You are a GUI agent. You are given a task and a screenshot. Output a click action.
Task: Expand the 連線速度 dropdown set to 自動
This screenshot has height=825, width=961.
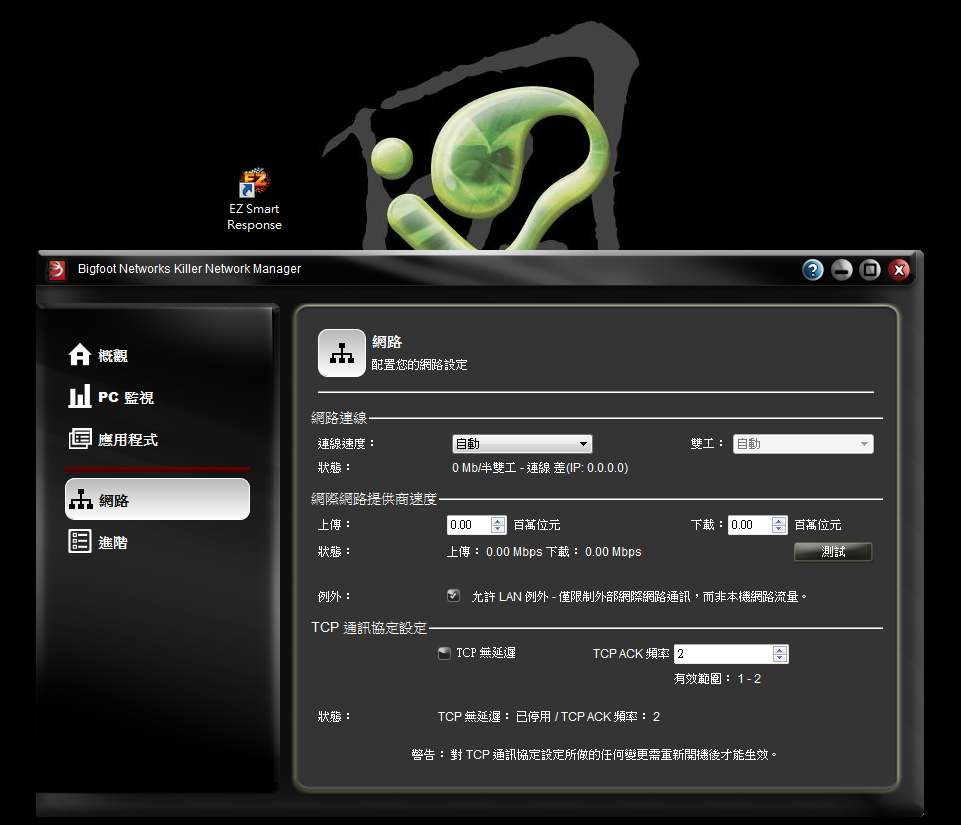[x=522, y=444]
